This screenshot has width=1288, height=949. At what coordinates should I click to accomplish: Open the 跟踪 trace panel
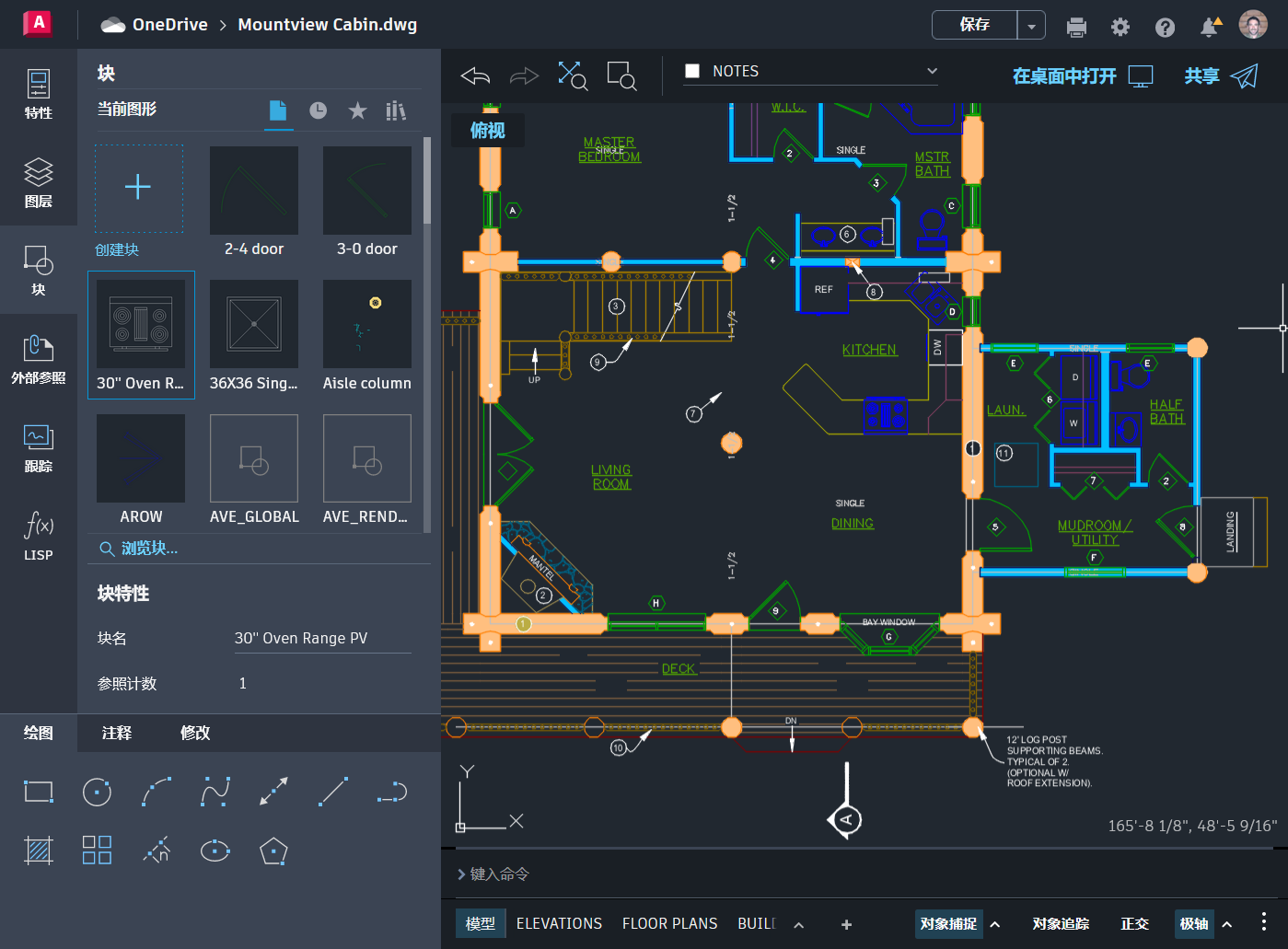tap(39, 447)
